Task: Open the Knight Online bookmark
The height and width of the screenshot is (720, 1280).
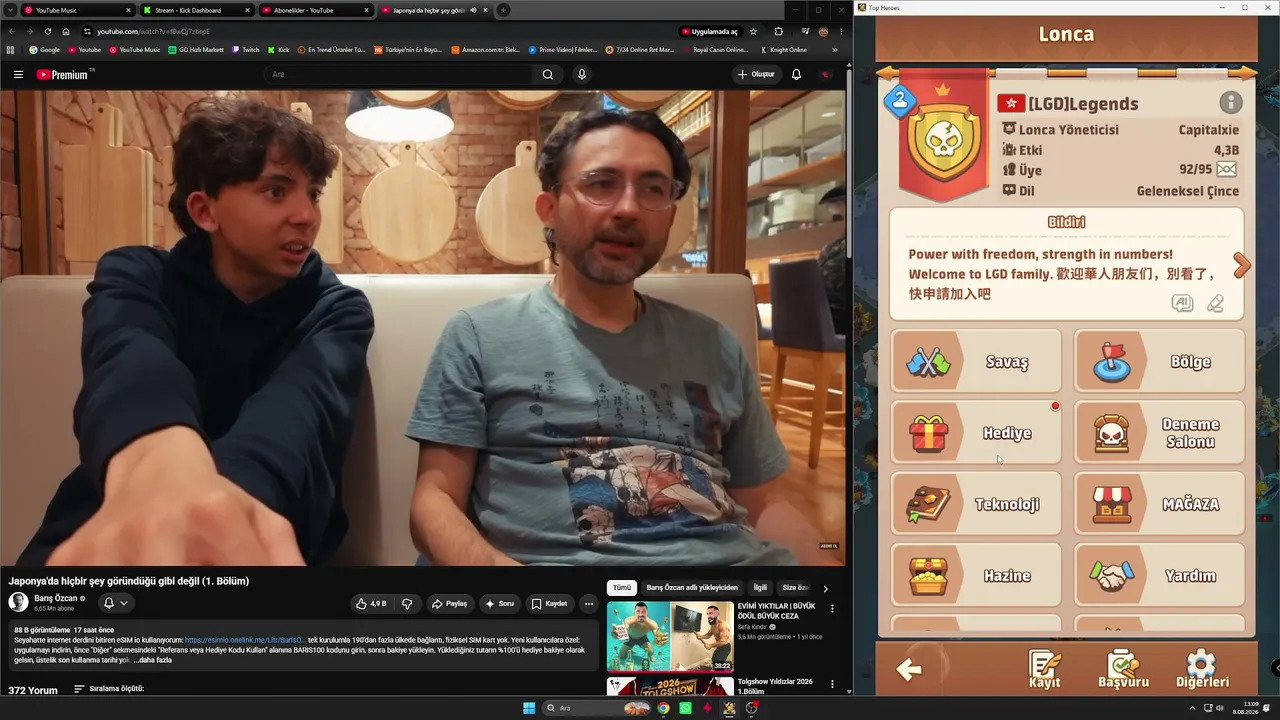Action: (784, 49)
